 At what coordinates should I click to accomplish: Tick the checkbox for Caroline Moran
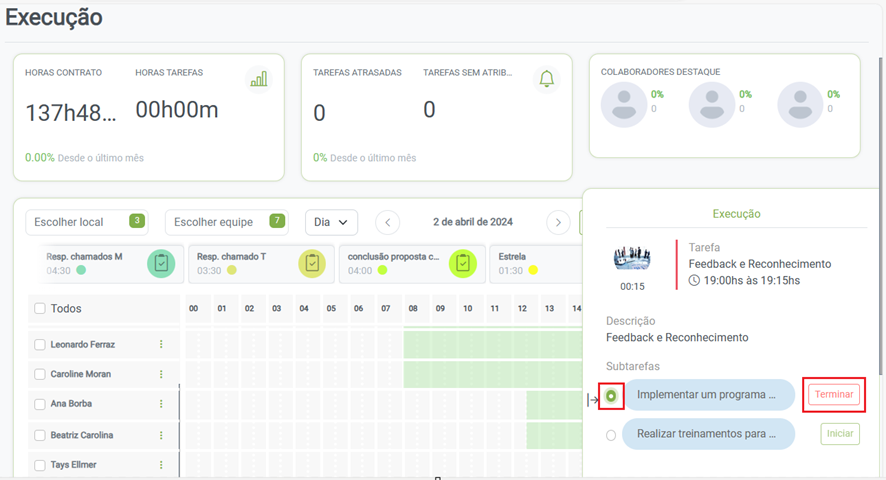pos(40,374)
